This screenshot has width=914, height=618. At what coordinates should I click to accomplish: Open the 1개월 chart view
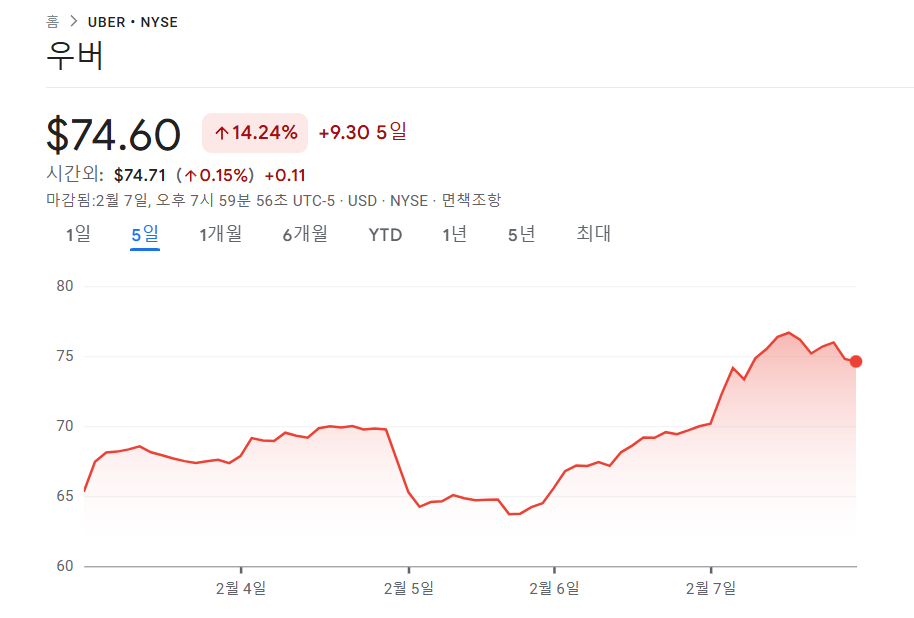[x=219, y=234]
